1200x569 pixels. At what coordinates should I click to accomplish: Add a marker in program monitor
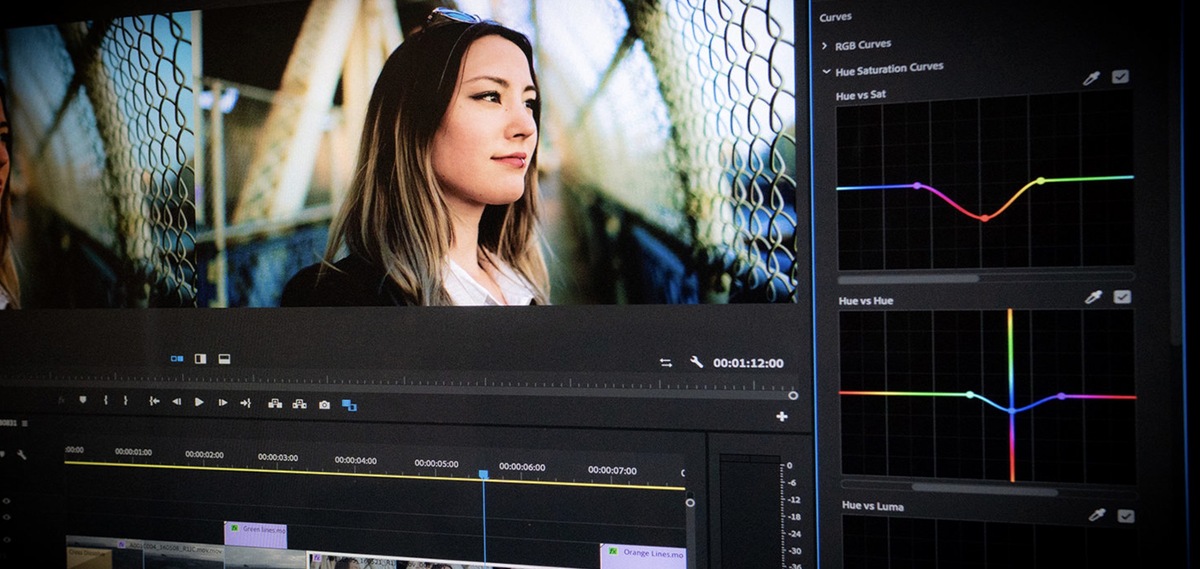pos(83,400)
